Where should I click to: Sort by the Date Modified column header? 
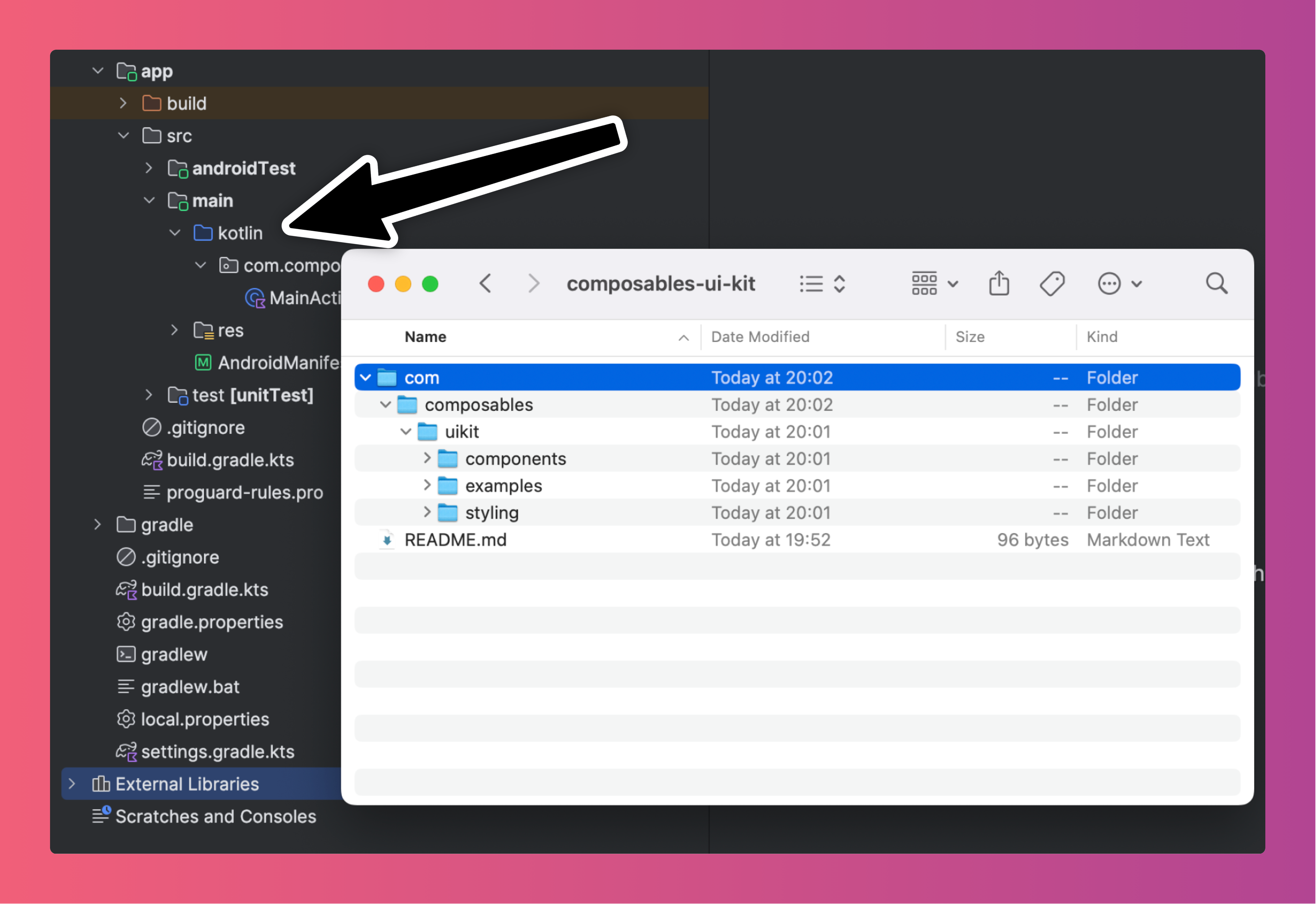click(760, 336)
